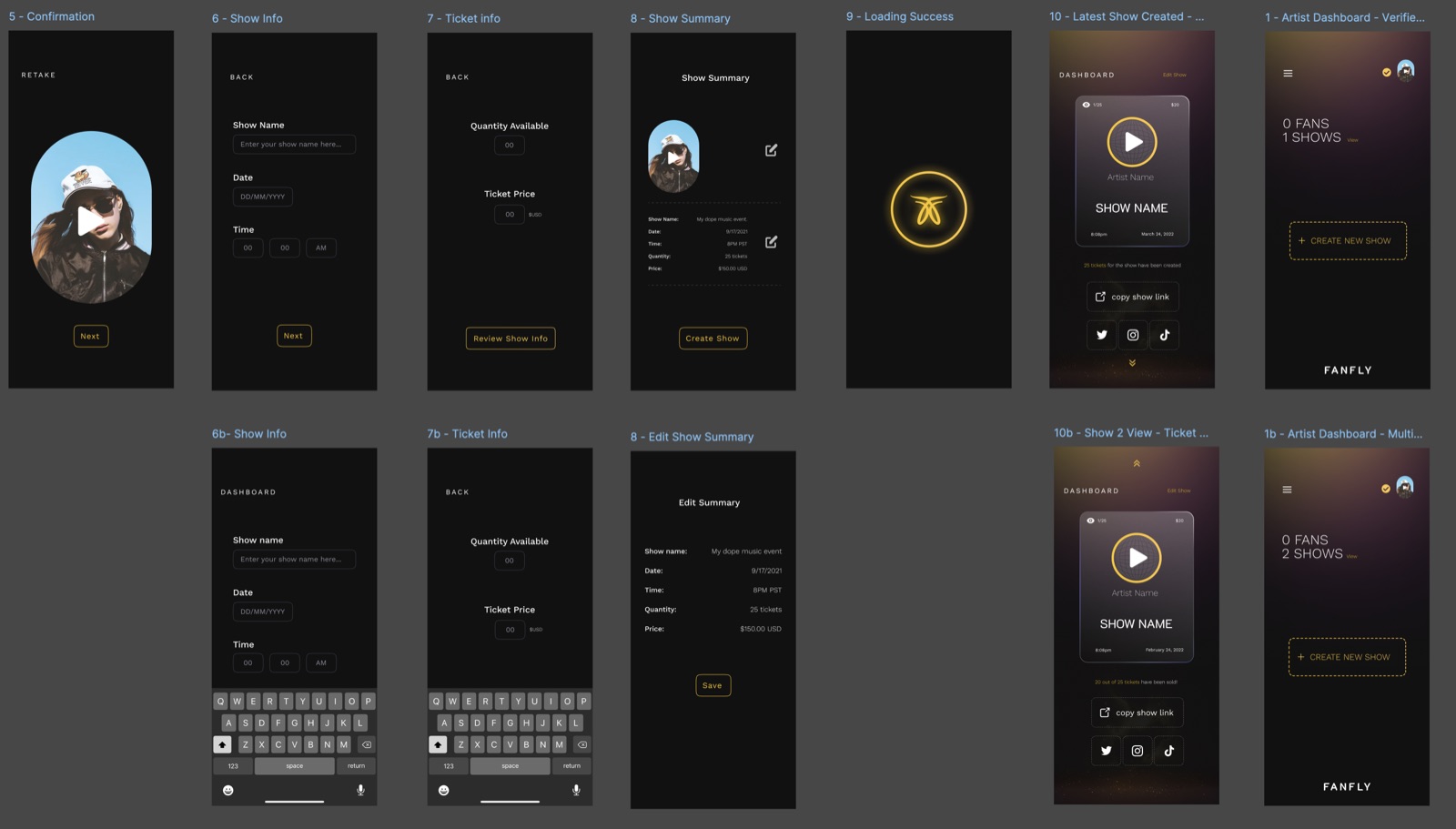This screenshot has height=829, width=1456.
Task: Click BACK in the 6 - Show Info frame
Action: click(x=241, y=77)
